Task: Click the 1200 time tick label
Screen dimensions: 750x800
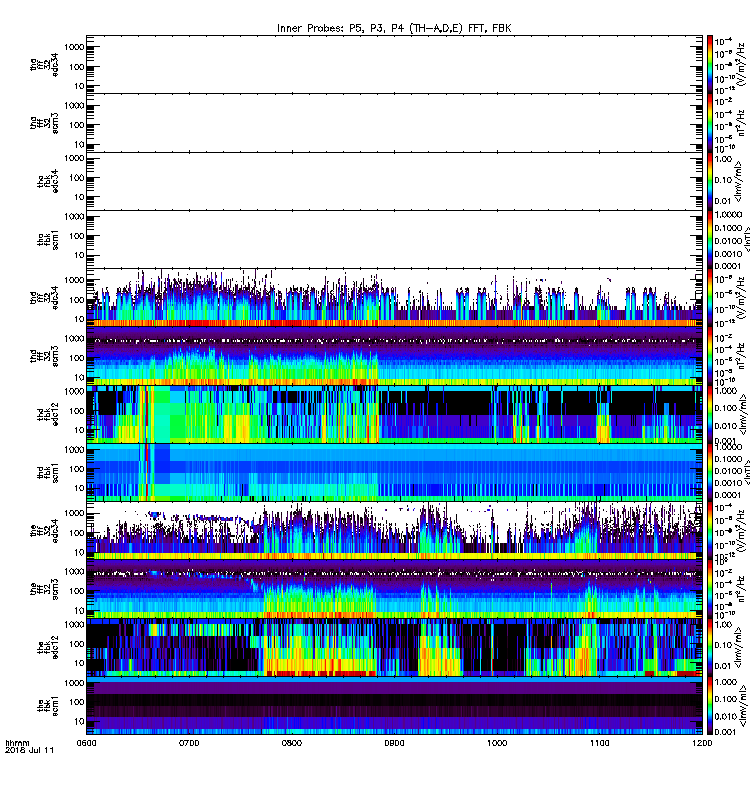Action: [702, 743]
